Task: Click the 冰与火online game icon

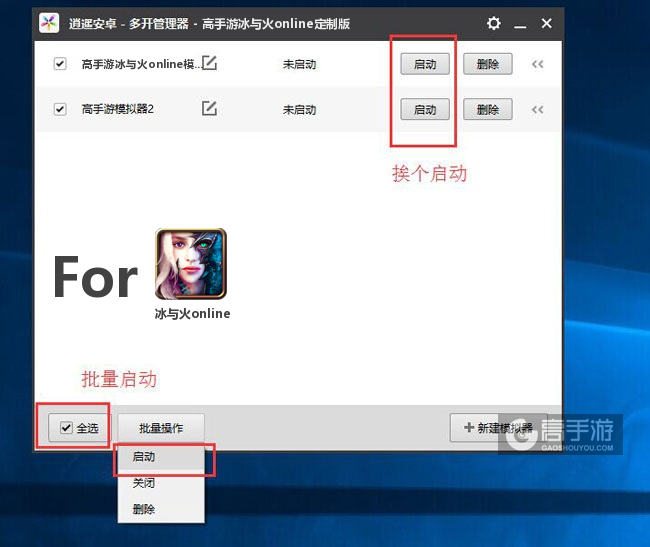Action: click(x=191, y=264)
